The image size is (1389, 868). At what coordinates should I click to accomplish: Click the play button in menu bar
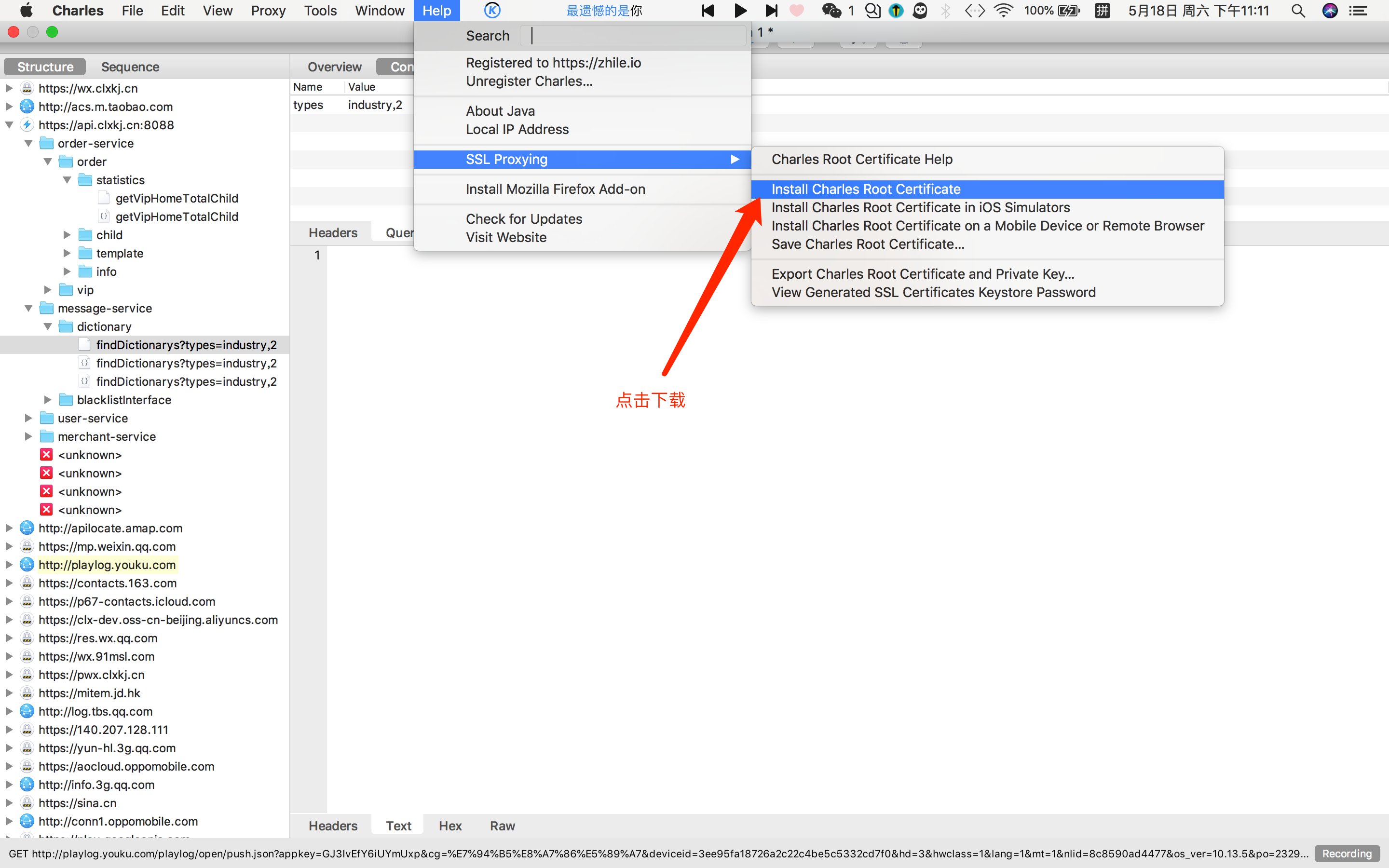740,10
